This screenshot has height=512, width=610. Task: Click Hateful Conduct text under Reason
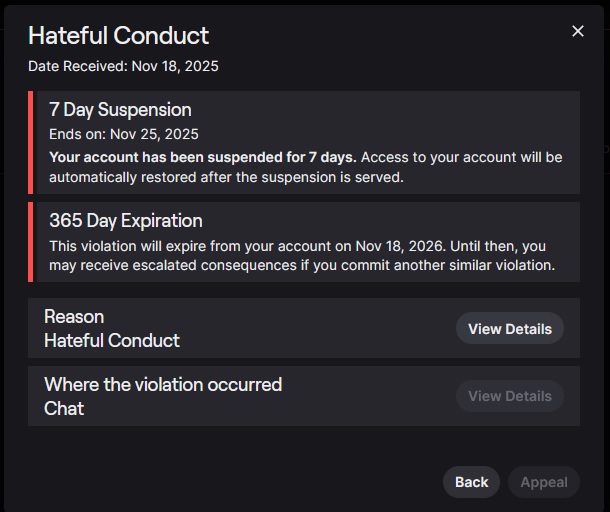point(112,341)
